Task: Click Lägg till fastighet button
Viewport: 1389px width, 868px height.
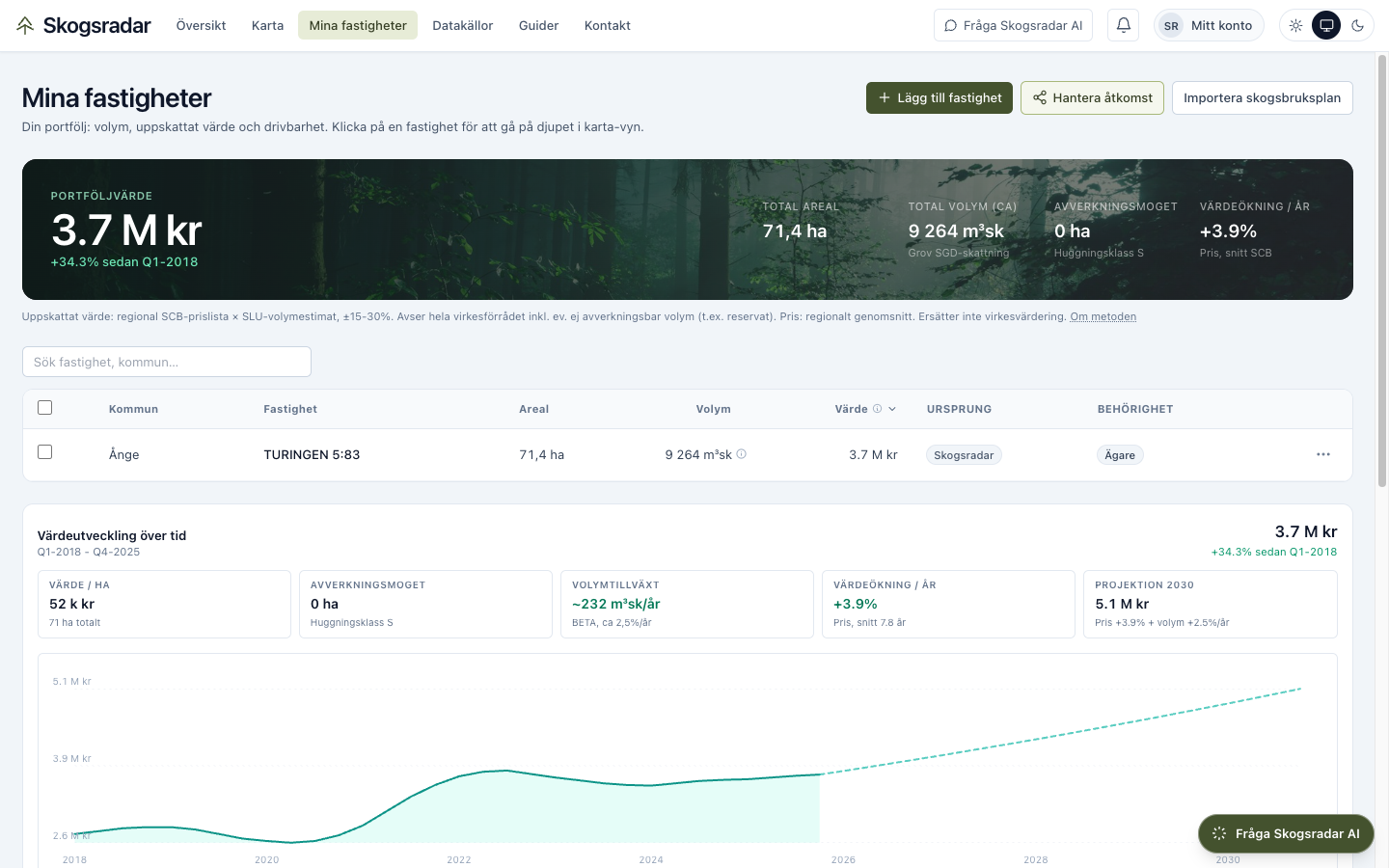Action: click(940, 97)
